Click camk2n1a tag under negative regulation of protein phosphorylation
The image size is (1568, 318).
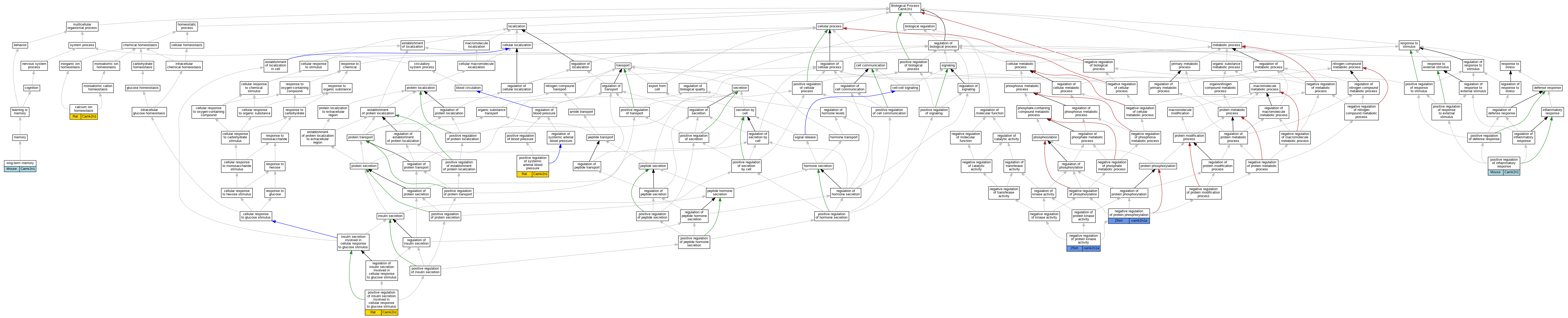coord(1139,221)
